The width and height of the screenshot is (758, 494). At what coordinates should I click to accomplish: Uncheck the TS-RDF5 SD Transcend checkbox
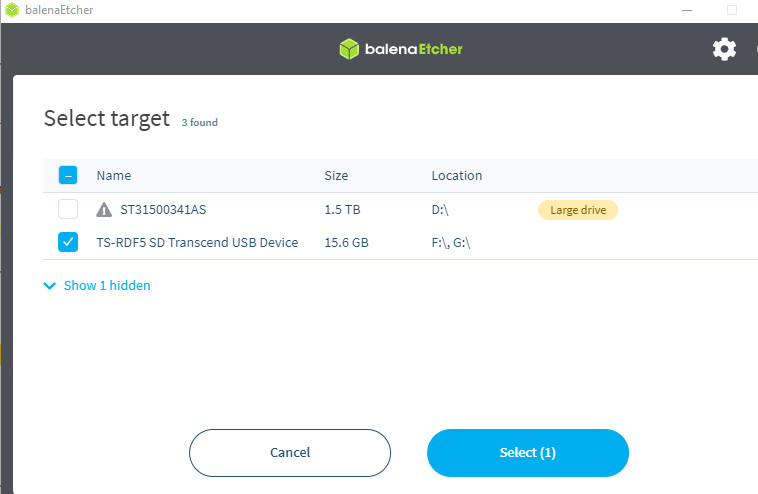coord(68,242)
